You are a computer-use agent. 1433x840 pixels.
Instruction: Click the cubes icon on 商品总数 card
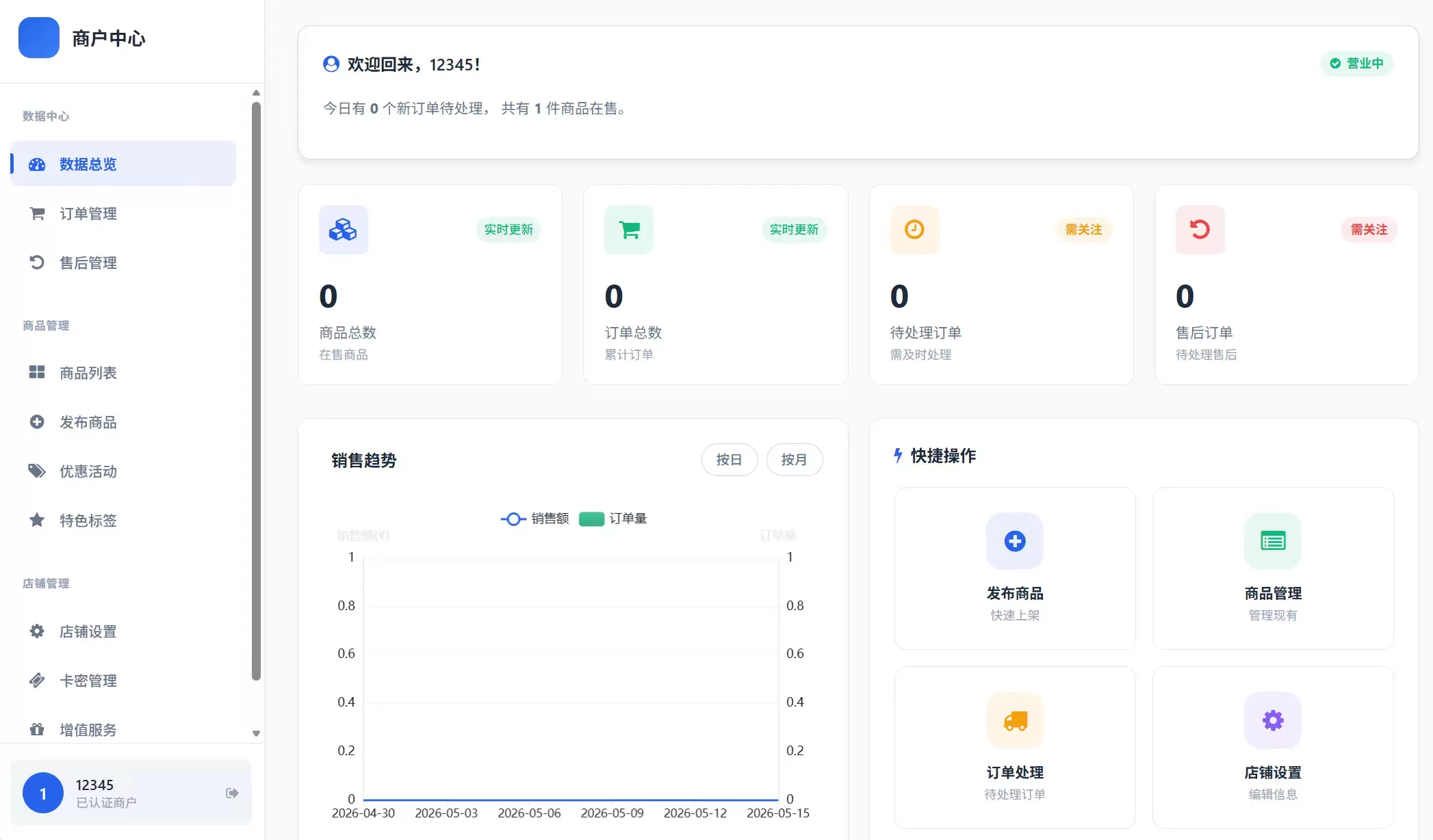(x=344, y=230)
